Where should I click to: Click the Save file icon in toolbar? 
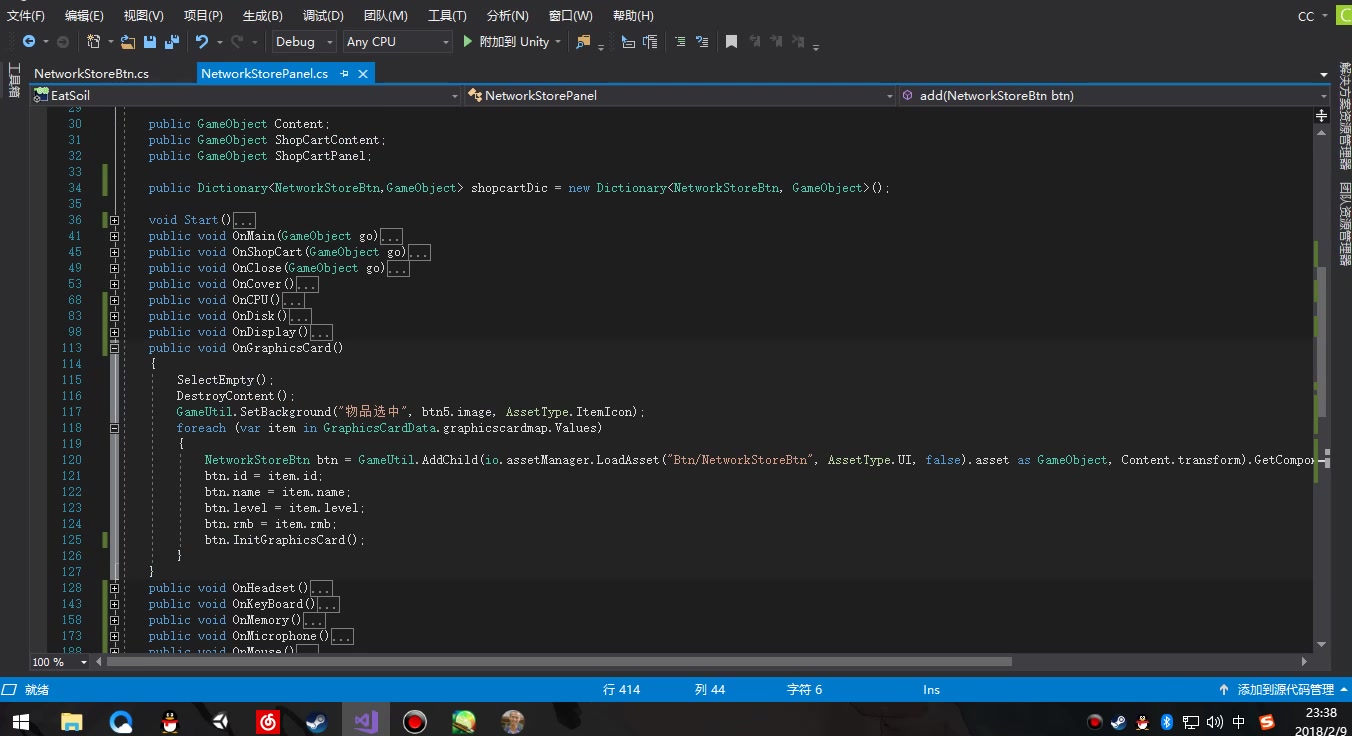pos(149,42)
